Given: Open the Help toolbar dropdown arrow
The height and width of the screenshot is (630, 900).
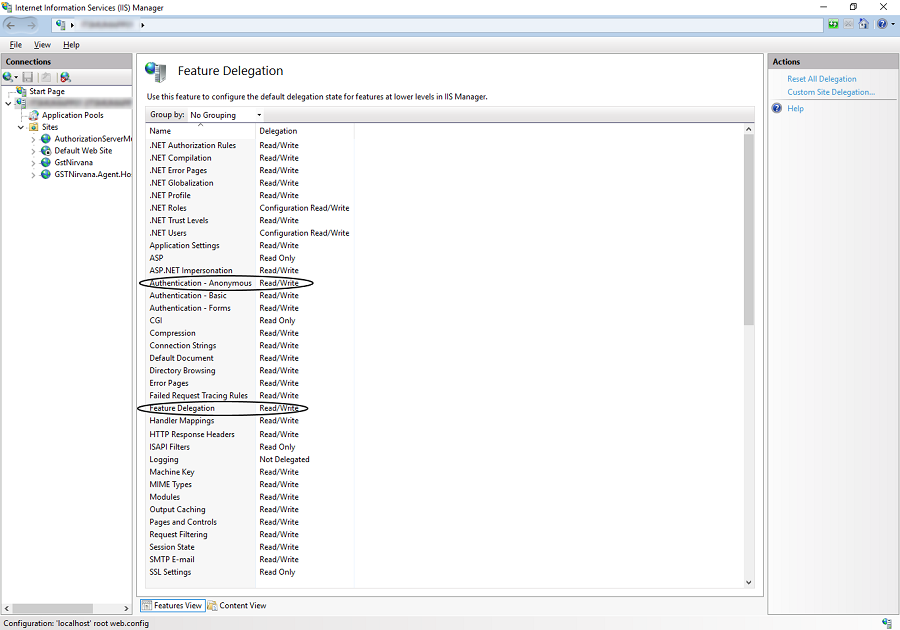Looking at the screenshot, I should point(893,24).
